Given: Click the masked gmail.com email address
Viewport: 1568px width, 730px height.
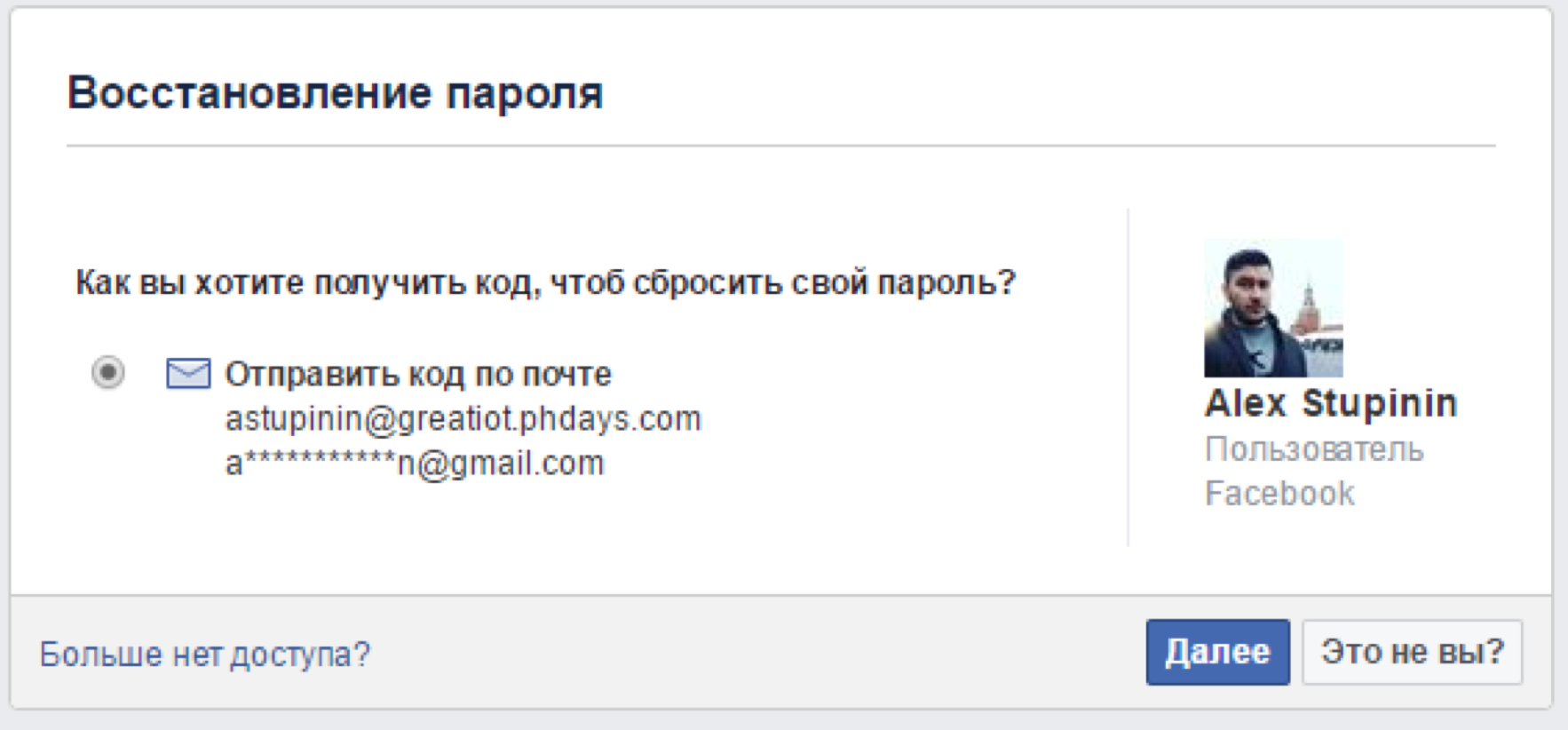Looking at the screenshot, I should tap(414, 464).
